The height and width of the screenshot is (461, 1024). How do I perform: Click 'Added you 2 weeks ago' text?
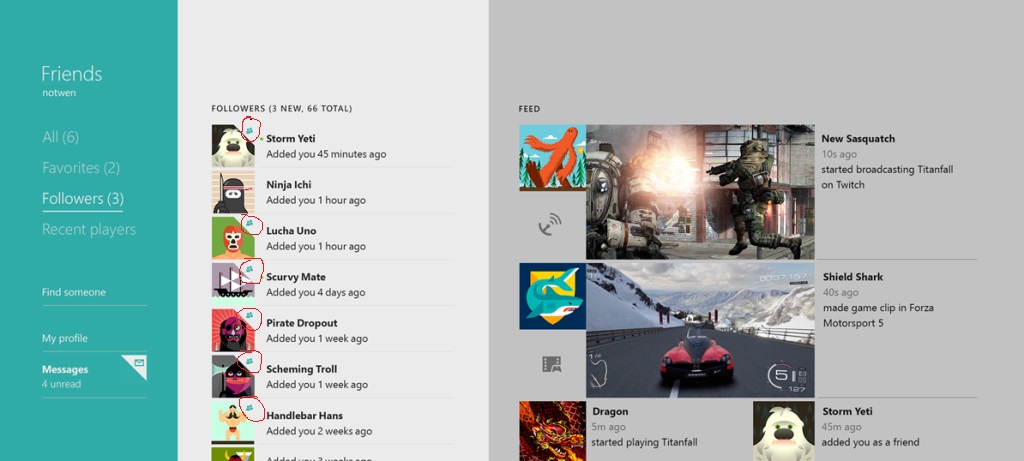tap(319, 431)
